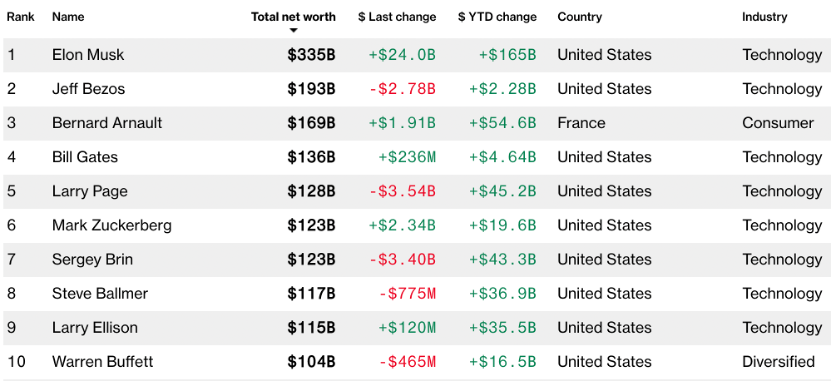
Task: Open Sergey Brin's profile link
Action: click(92, 259)
